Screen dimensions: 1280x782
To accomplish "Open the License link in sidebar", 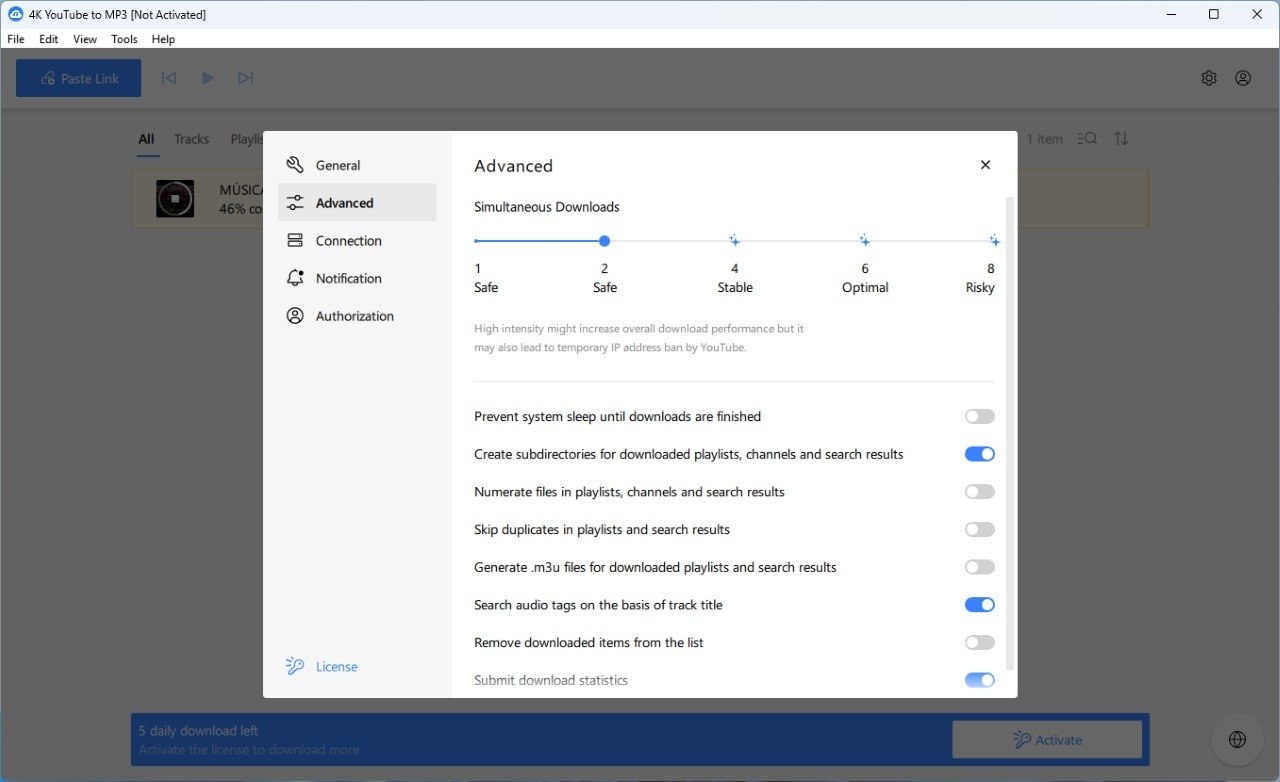I will pos(322,667).
